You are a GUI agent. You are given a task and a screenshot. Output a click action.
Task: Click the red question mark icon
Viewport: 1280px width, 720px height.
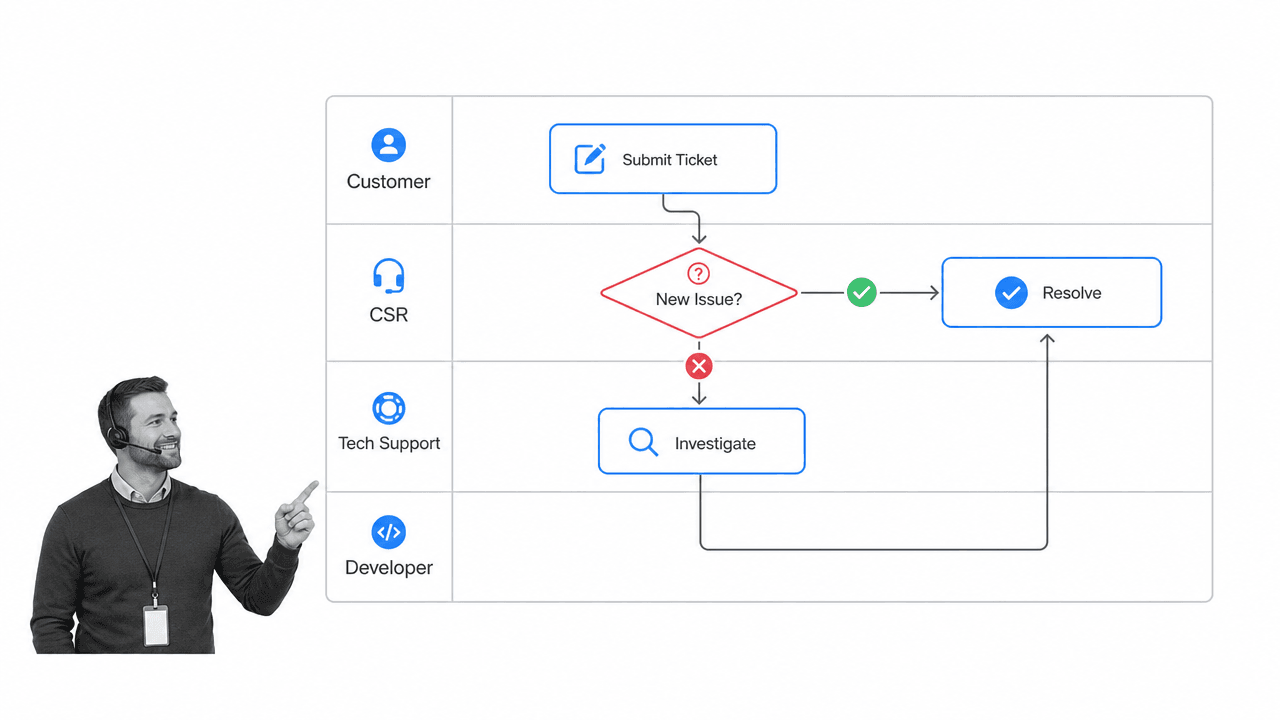tap(699, 273)
